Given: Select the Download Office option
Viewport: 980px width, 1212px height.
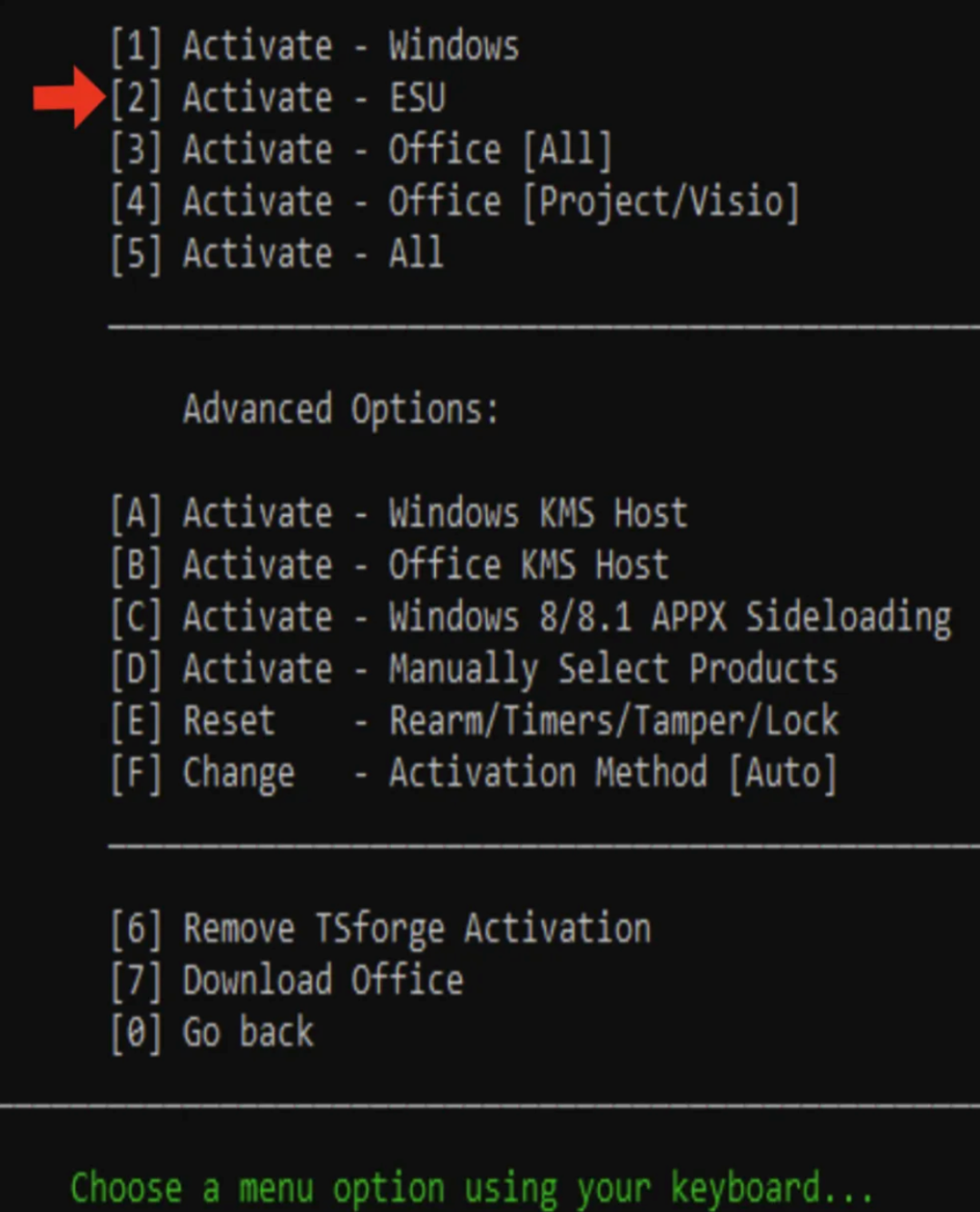Looking at the screenshot, I should coord(287,980).
